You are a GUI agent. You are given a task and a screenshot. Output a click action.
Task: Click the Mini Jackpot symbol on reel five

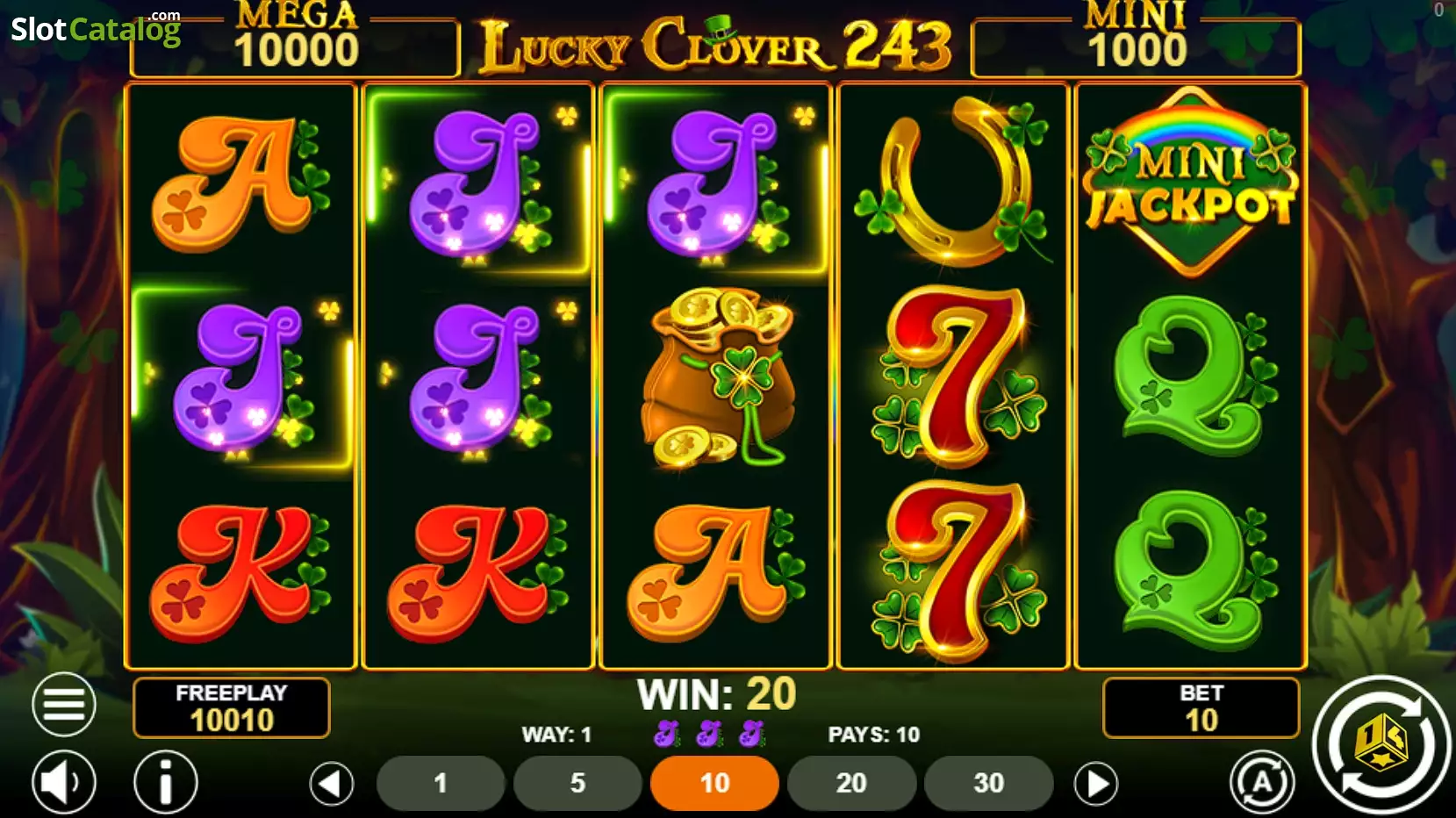pyautogui.click(x=1190, y=183)
